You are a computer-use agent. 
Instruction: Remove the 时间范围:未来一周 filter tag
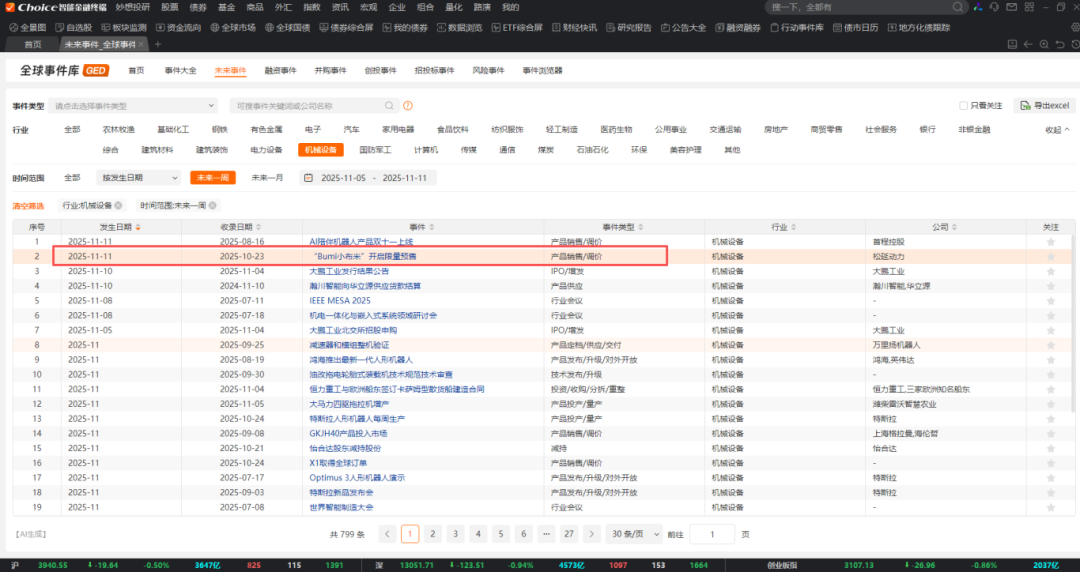pyautogui.click(x=212, y=206)
